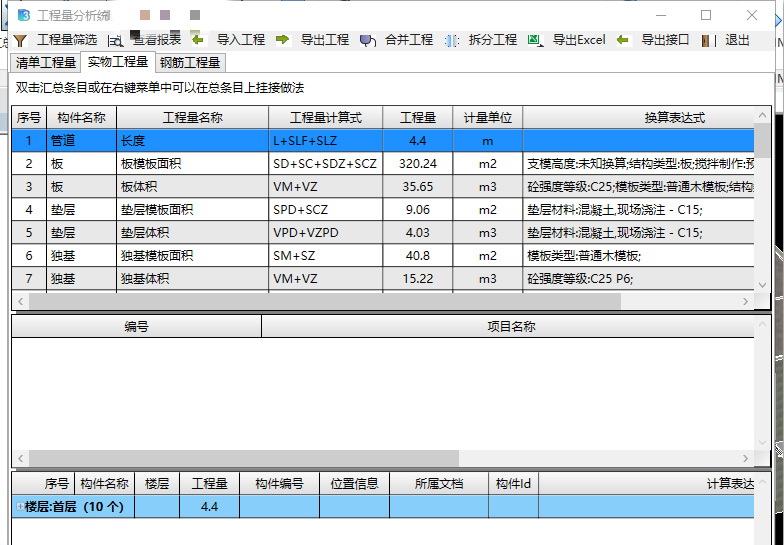Select the 实物工程量 tab
Screen dimensions: 784x545
(x=118, y=63)
